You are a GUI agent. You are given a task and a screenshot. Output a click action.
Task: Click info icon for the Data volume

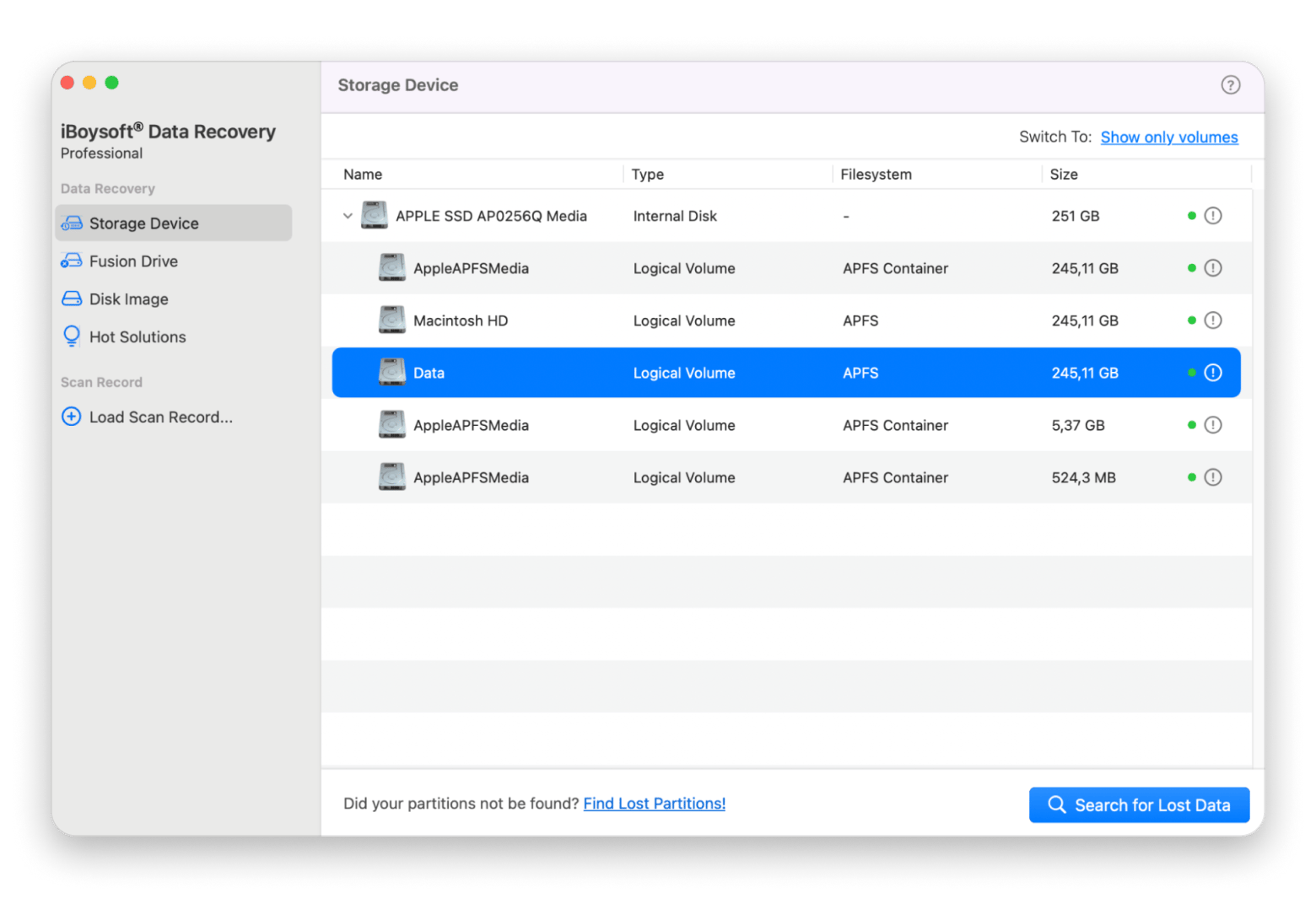[1212, 373]
